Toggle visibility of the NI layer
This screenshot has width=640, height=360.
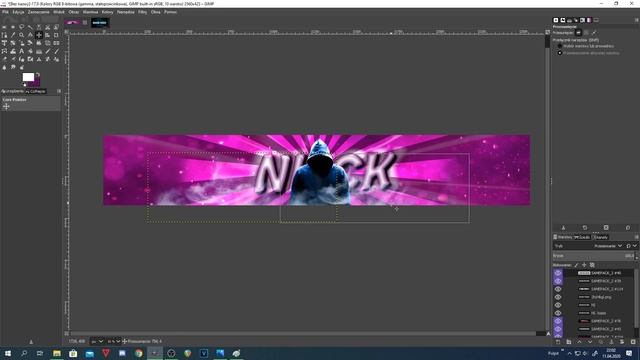tap(558, 305)
